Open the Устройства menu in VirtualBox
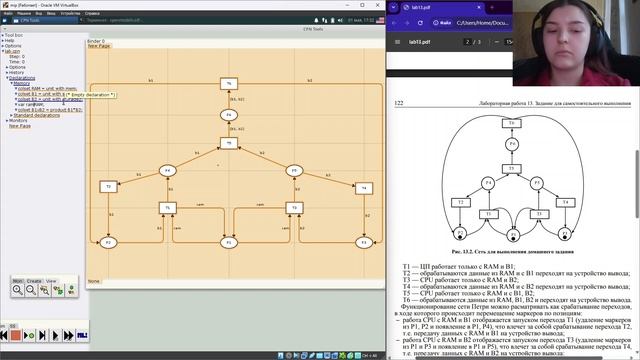640x360 pixels. [70, 13]
